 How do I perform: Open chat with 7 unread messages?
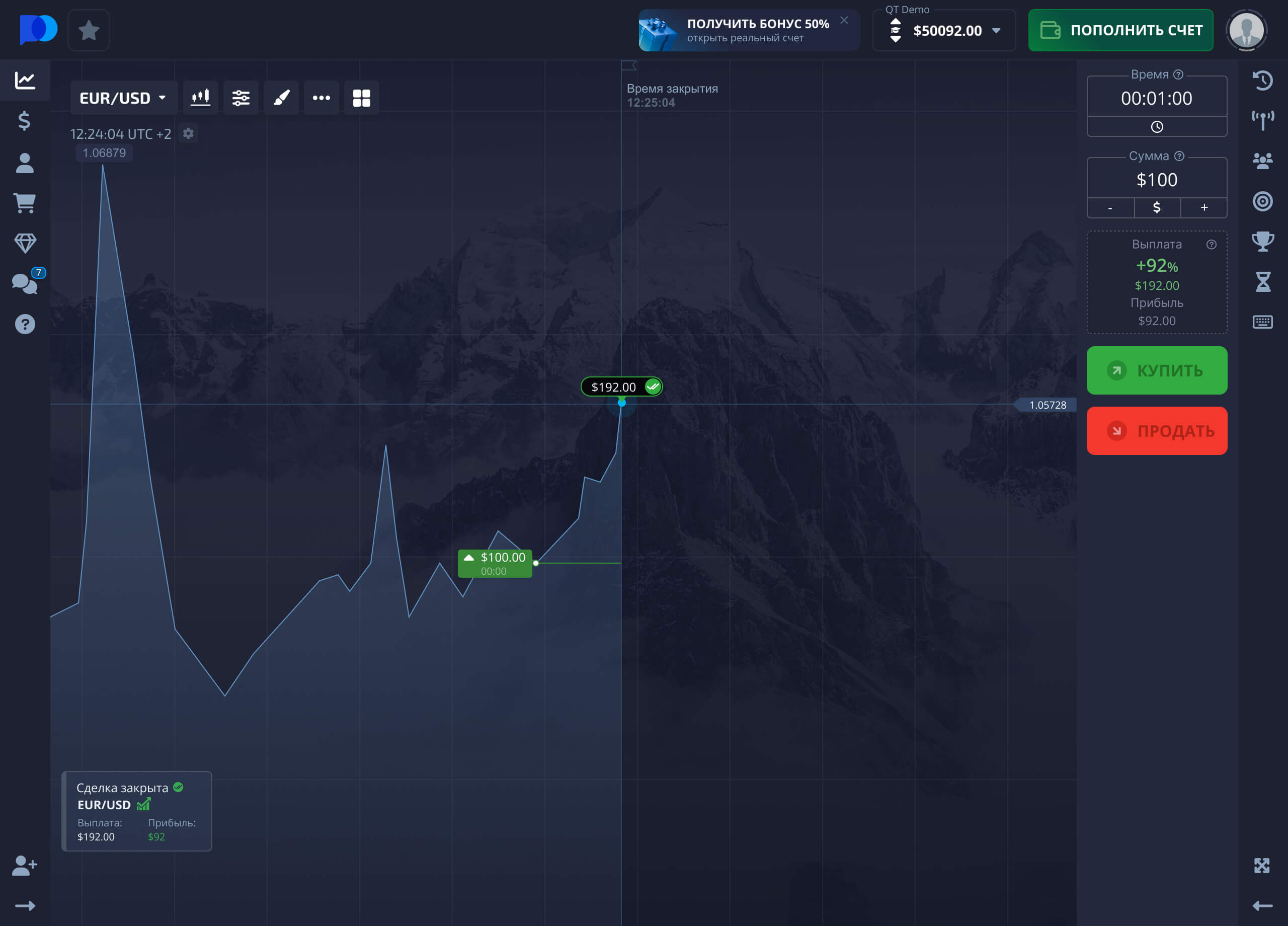pyautogui.click(x=25, y=283)
